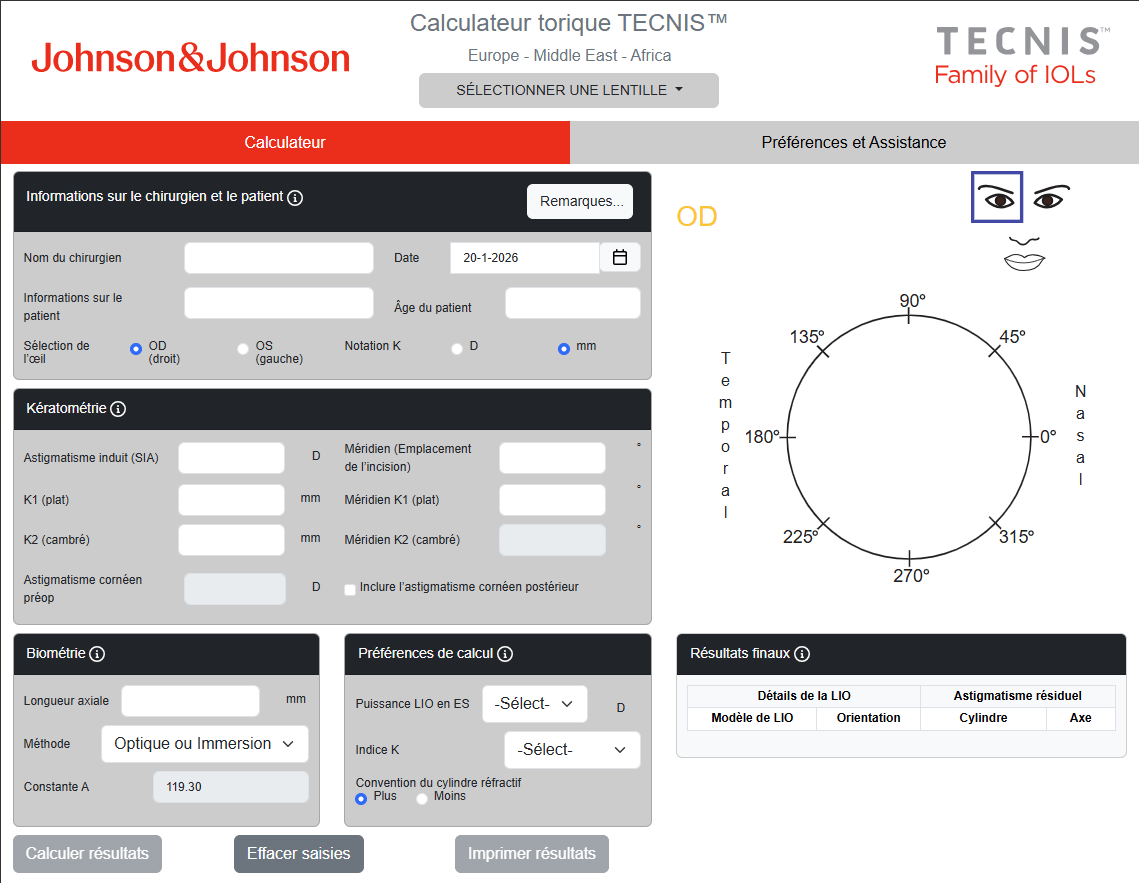Click the left eye (OS) icon
This screenshot has height=883, width=1139.
(1049, 197)
